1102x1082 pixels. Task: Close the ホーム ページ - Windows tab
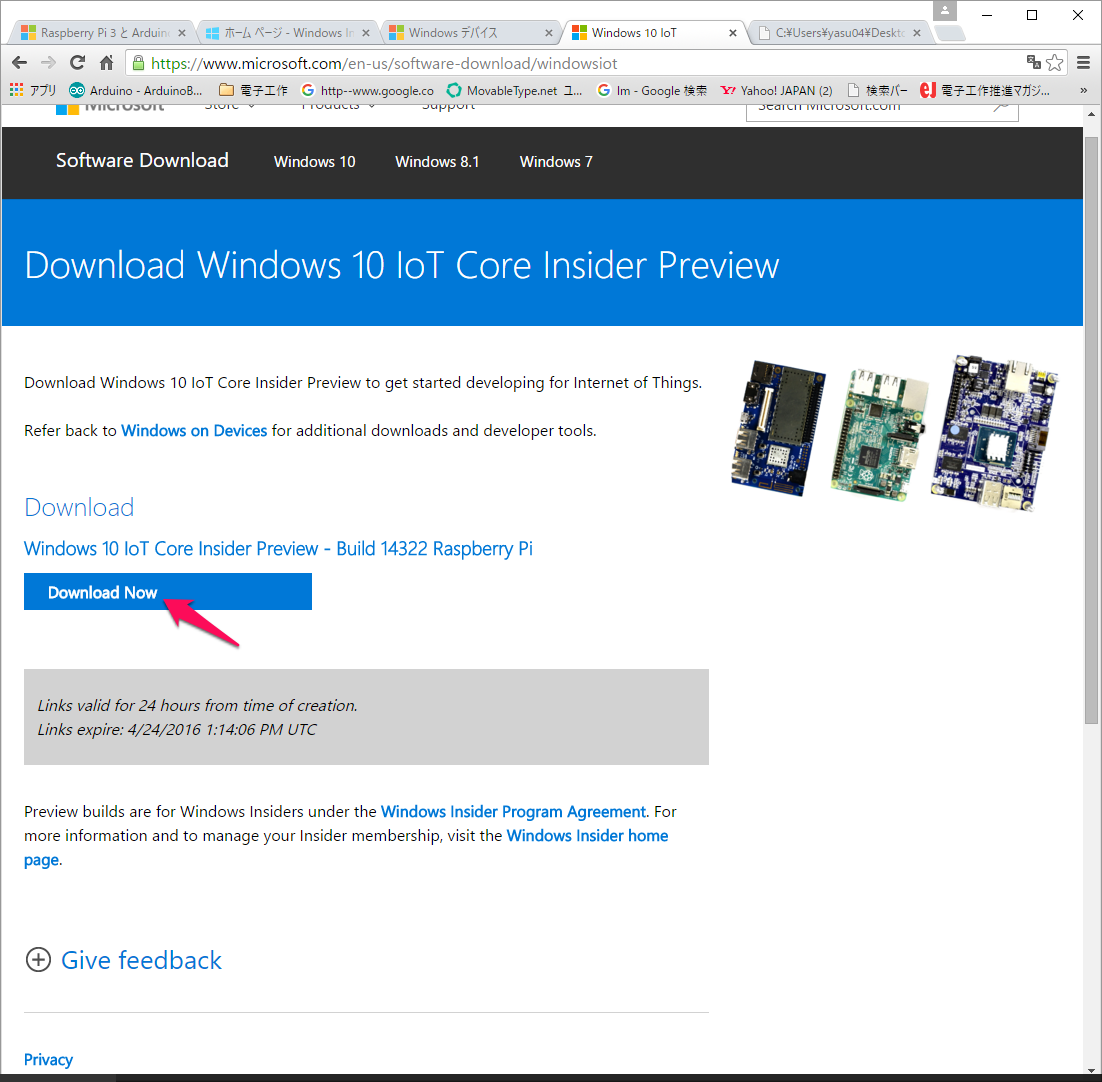(365, 33)
